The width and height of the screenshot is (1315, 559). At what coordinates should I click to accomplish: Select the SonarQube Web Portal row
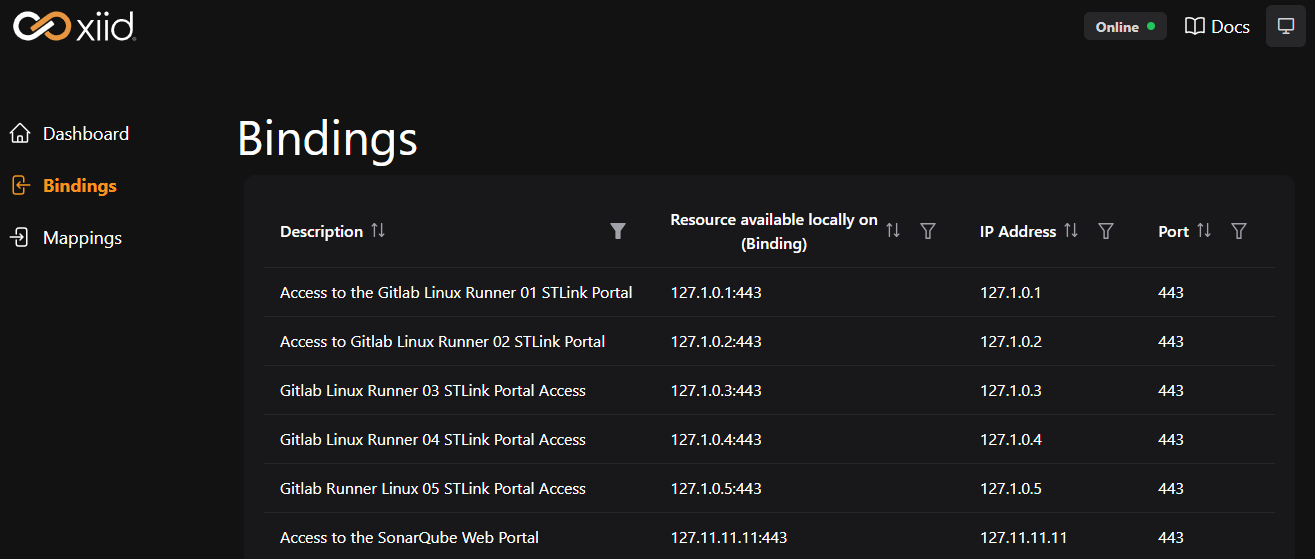(x=770, y=537)
